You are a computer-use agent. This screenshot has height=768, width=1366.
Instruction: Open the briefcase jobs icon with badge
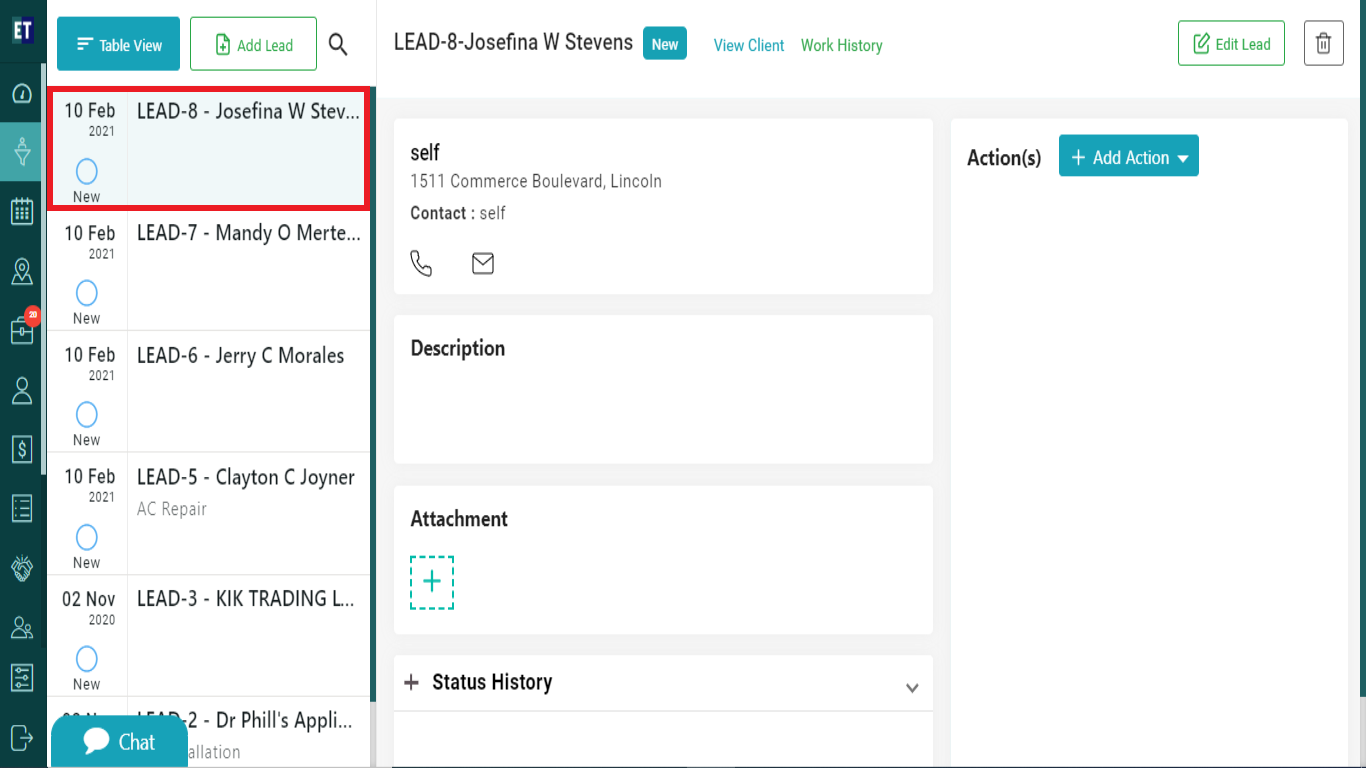pos(22,330)
